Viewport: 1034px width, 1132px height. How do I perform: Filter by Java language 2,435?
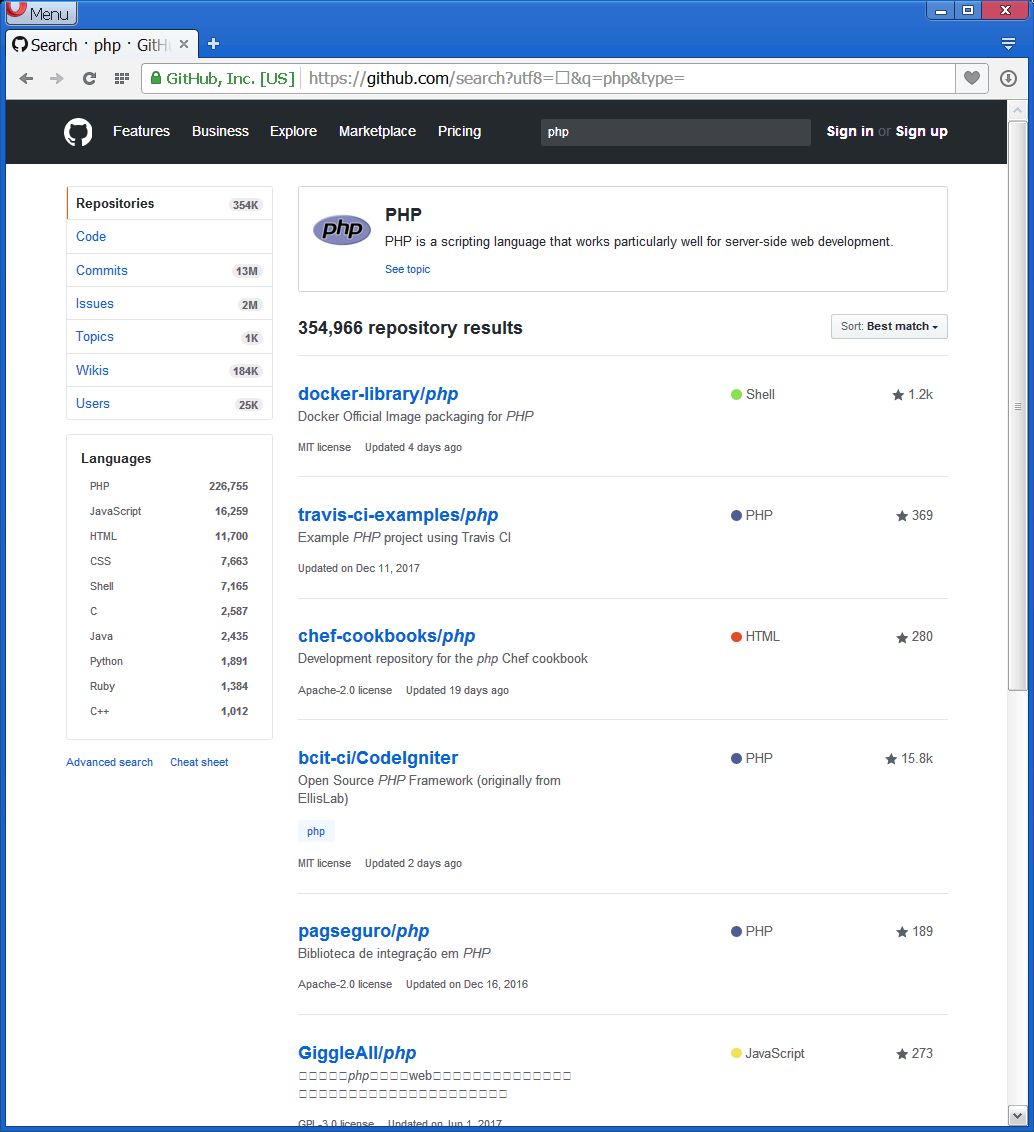169,637
